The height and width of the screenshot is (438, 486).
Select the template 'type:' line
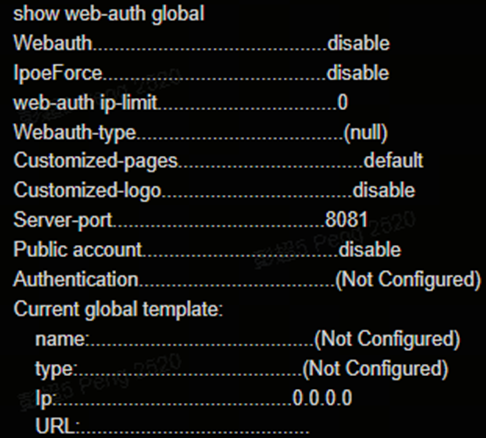242,369
